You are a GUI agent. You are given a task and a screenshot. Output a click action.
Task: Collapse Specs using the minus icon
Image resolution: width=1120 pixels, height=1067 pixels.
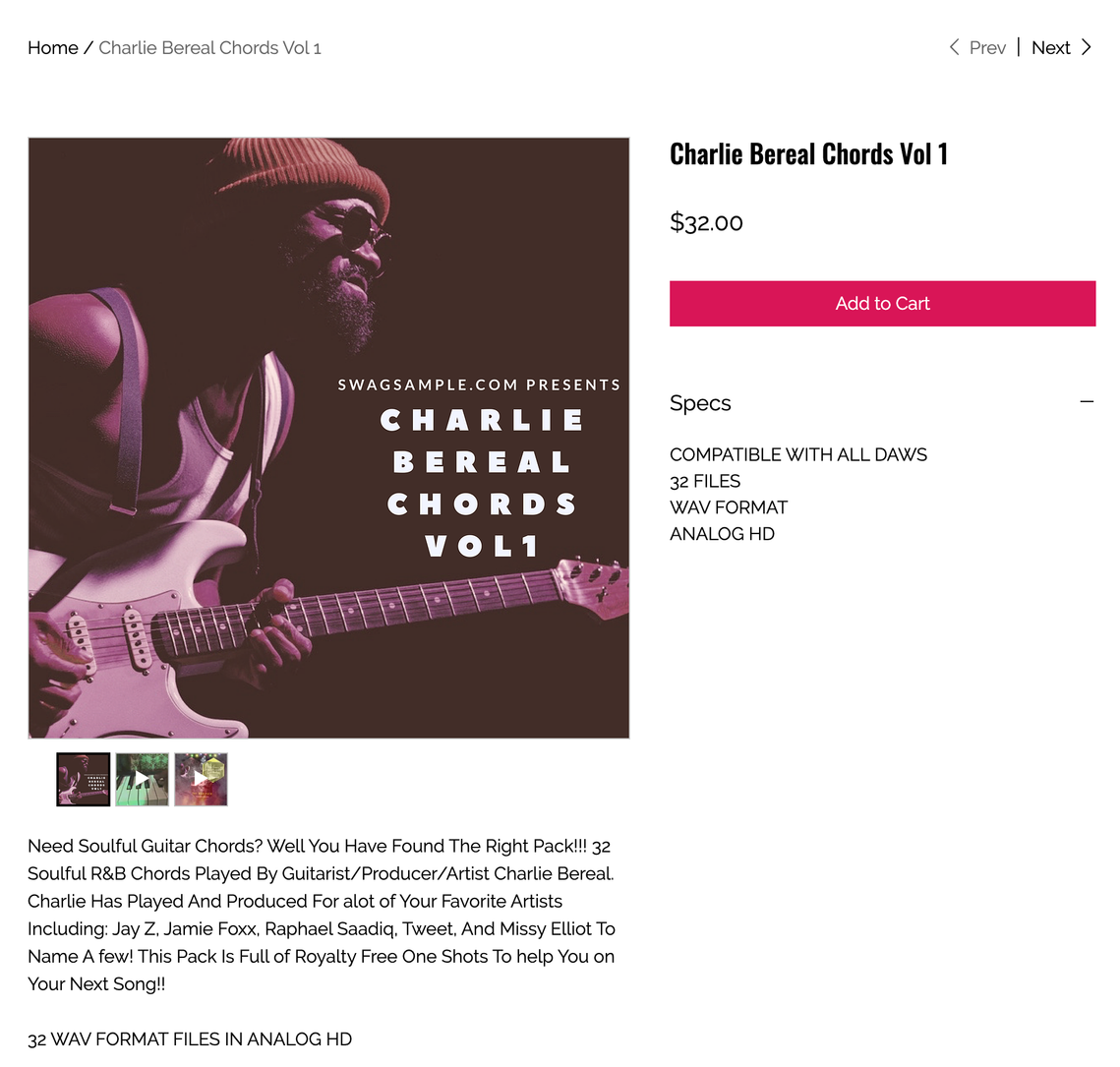[x=1087, y=402]
